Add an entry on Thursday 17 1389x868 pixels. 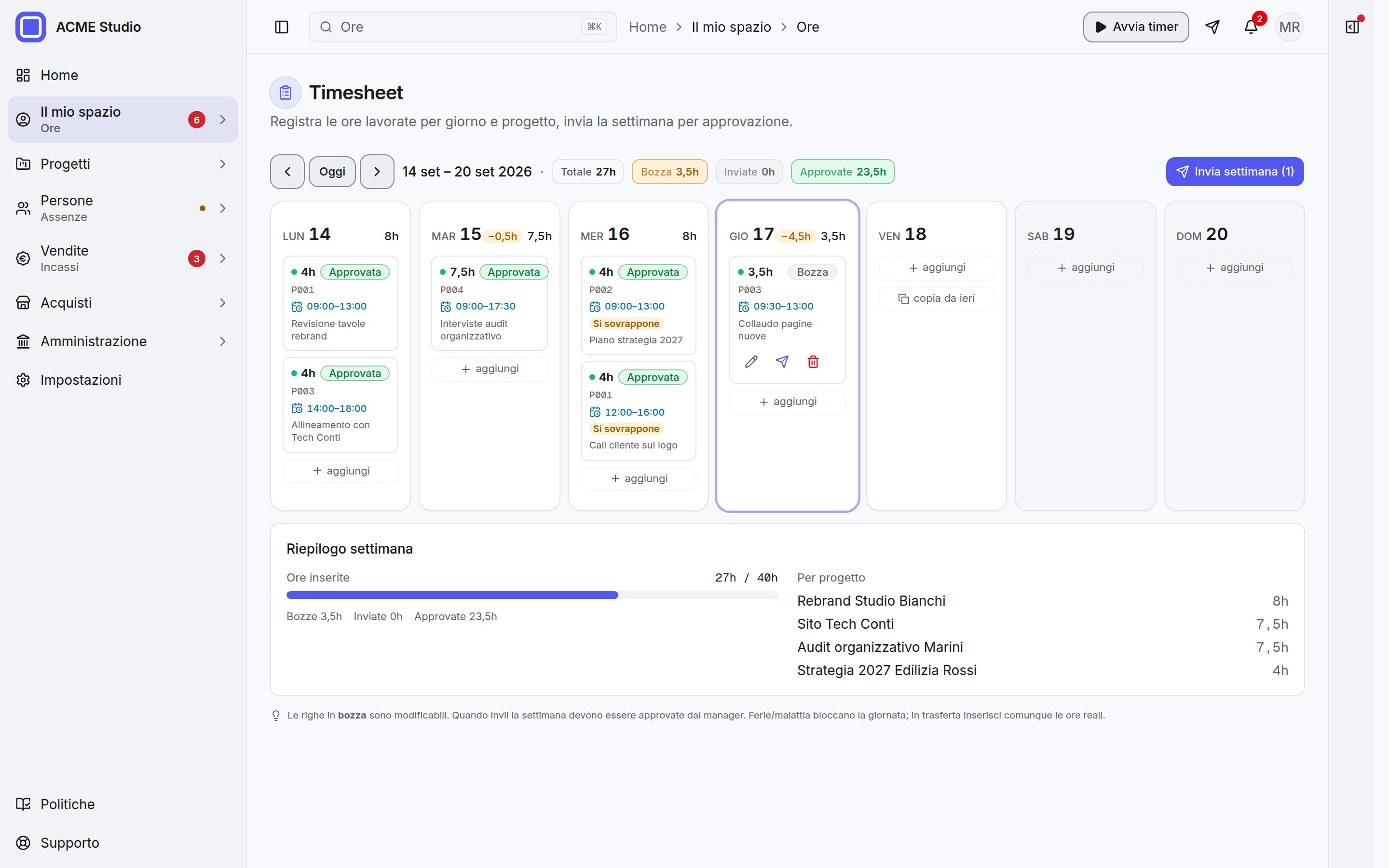[787, 402]
